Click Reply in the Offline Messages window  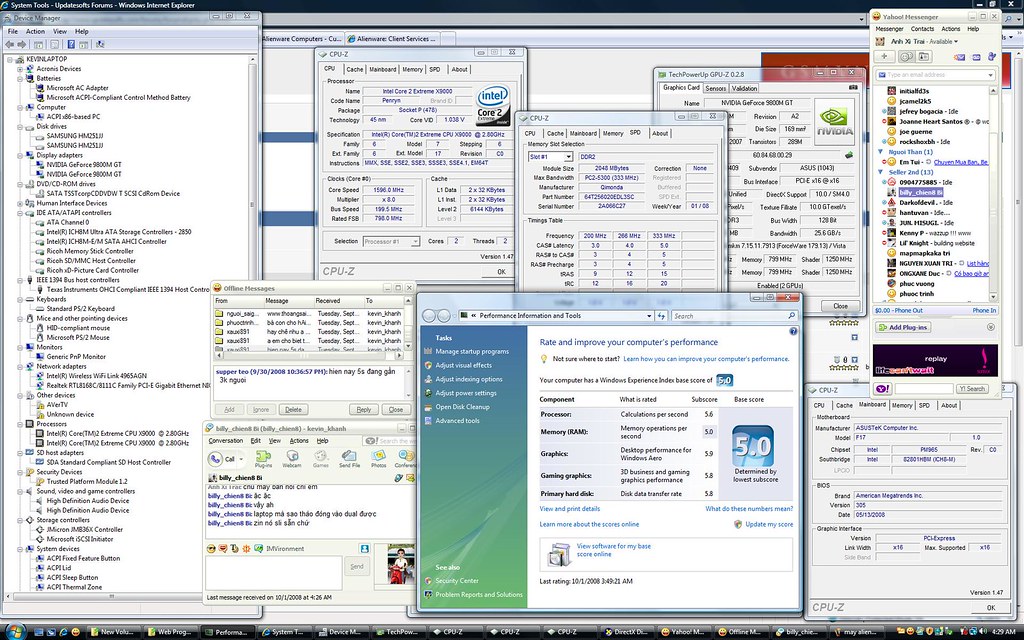364,409
